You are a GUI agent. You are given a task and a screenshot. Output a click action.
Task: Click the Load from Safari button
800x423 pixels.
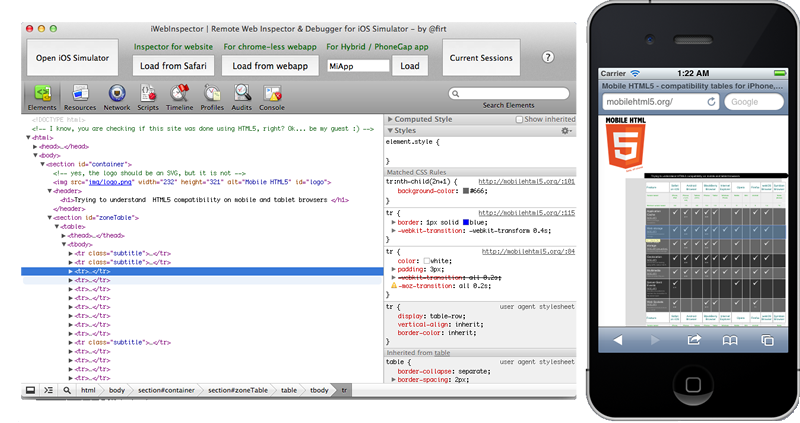click(173, 66)
